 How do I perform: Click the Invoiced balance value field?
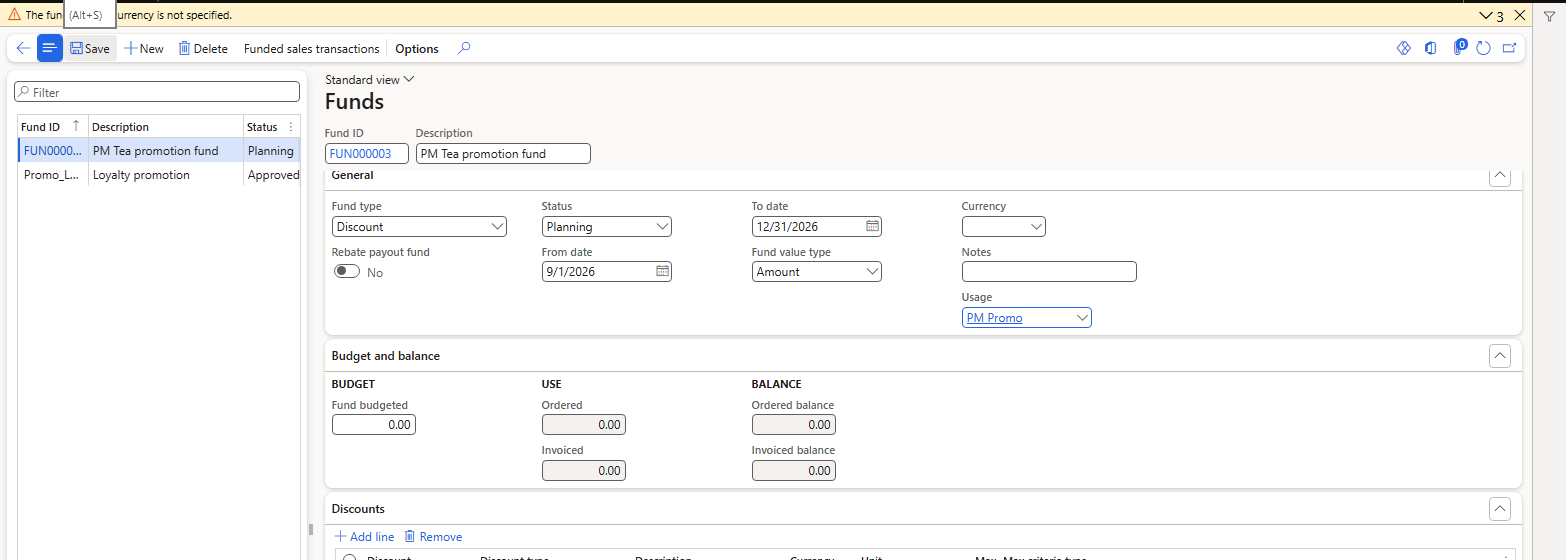pos(794,469)
